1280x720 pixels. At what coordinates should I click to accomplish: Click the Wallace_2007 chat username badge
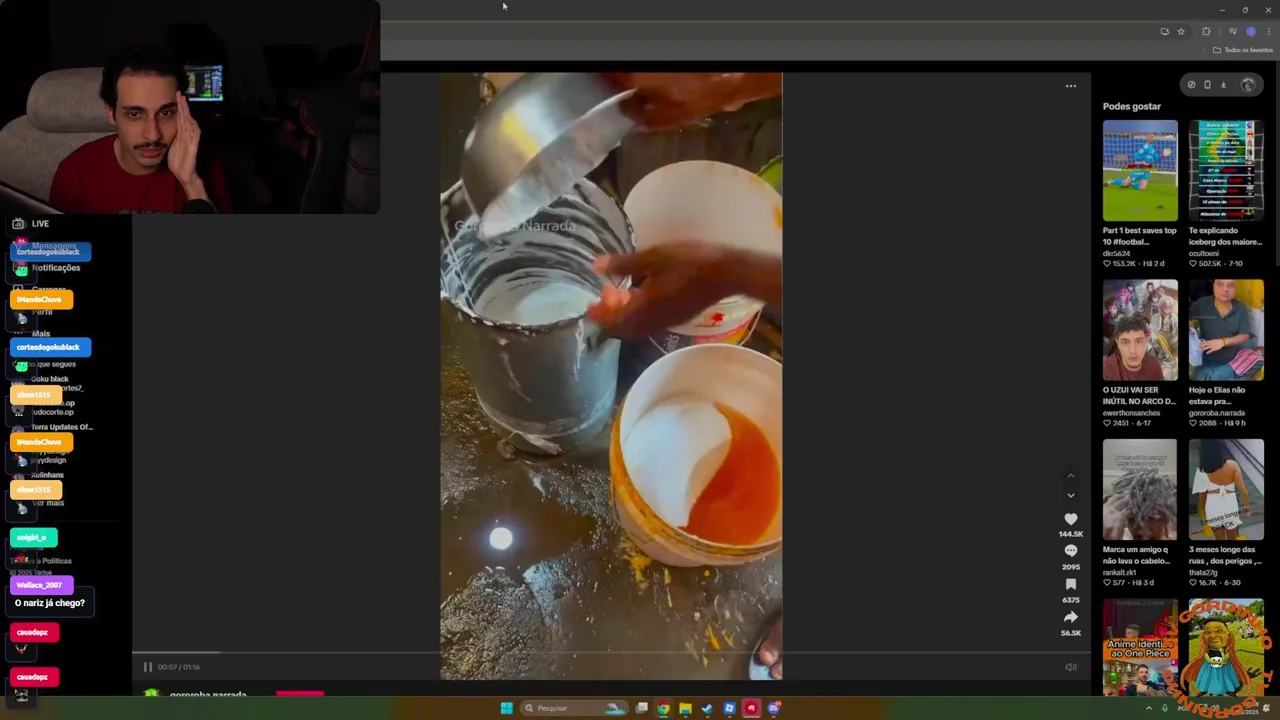(40, 585)
